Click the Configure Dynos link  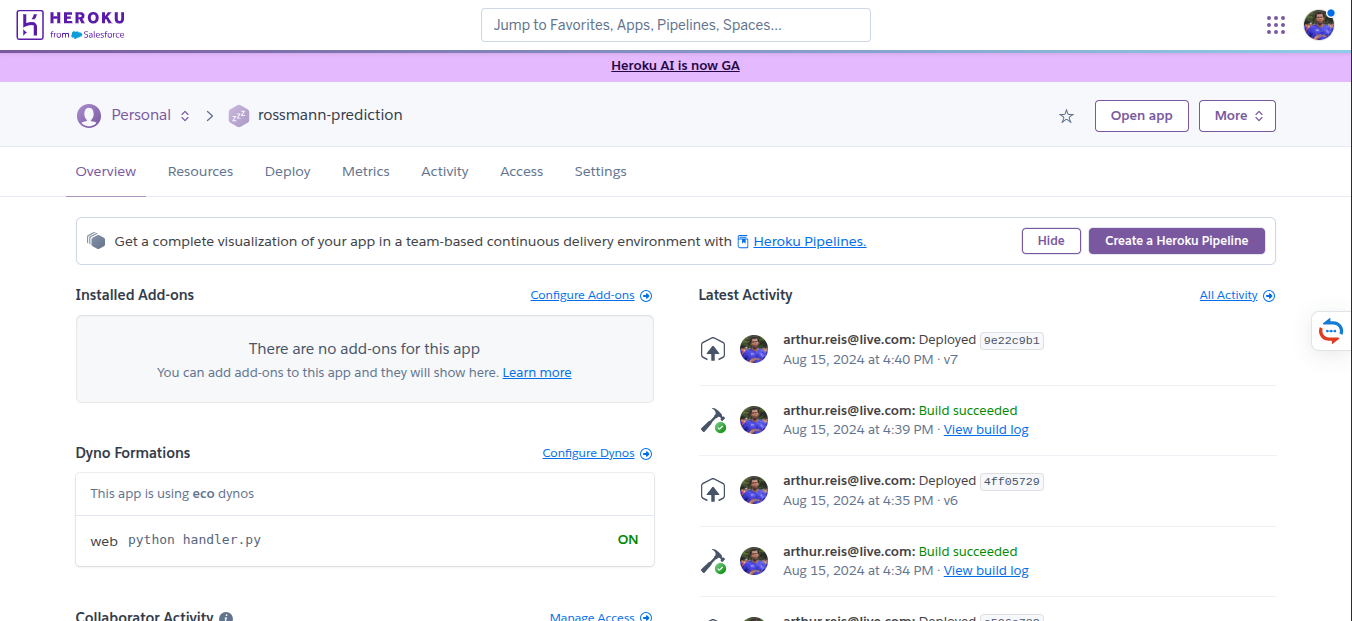[x=589, y=454]
